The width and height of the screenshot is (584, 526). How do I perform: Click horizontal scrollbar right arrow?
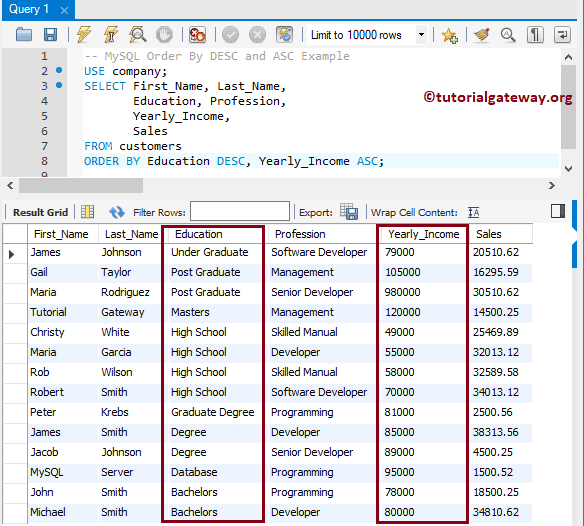click(x=552, y=185)
